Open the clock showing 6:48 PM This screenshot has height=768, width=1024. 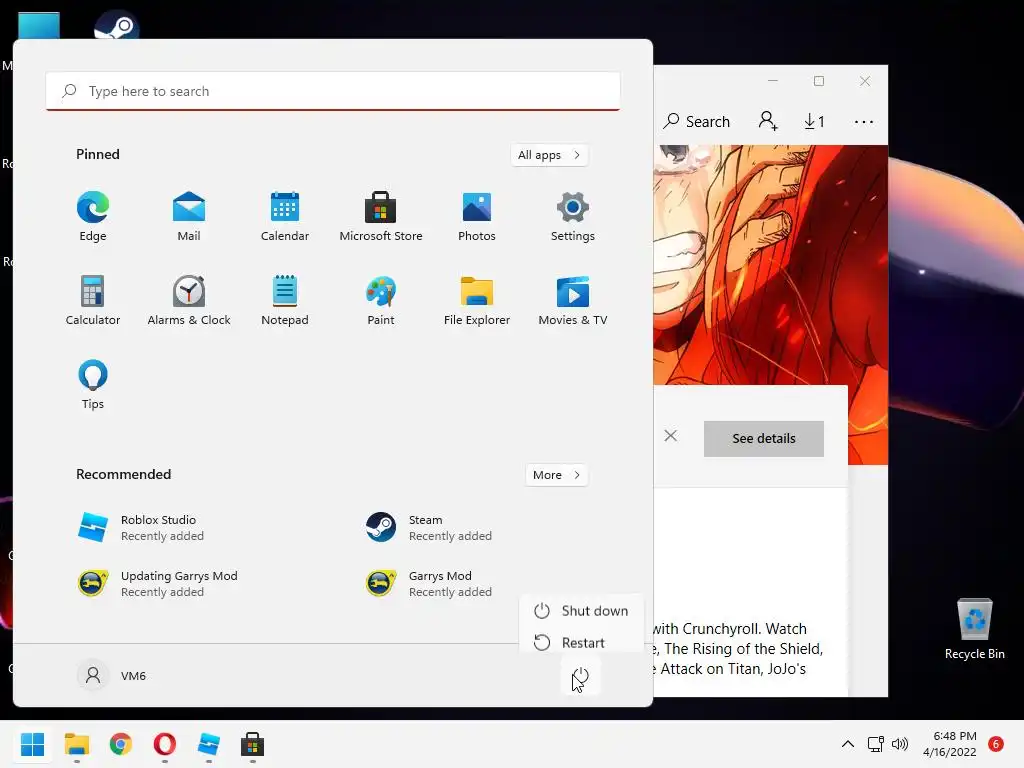[950, 744]
